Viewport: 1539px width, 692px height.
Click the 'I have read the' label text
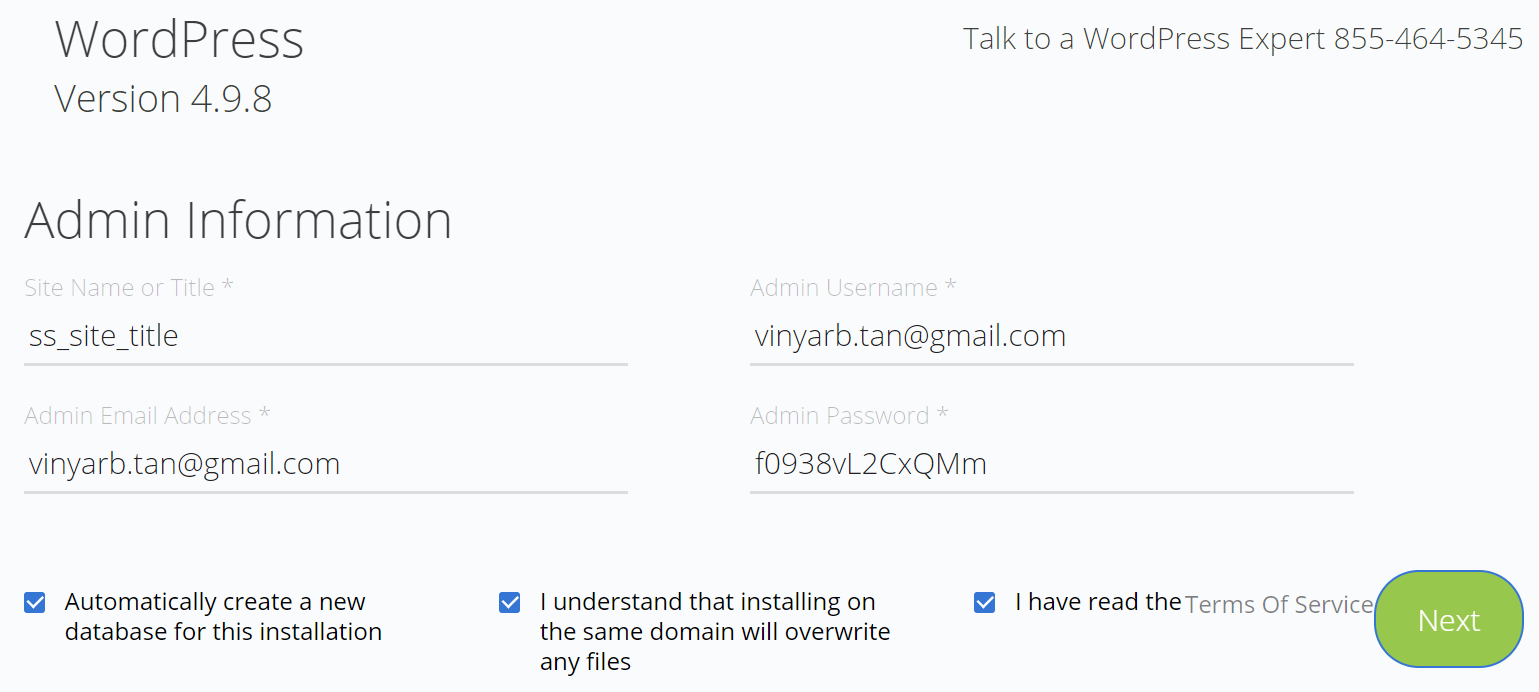pyautogui.click(x=1098, y=602)
